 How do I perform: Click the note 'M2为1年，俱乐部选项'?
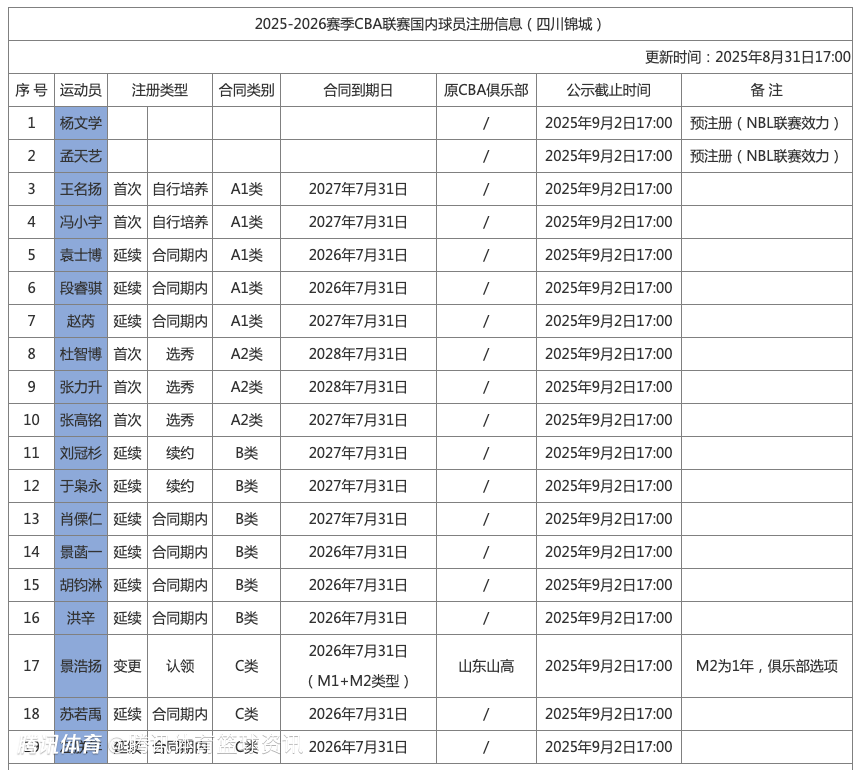tap(766, 666)
